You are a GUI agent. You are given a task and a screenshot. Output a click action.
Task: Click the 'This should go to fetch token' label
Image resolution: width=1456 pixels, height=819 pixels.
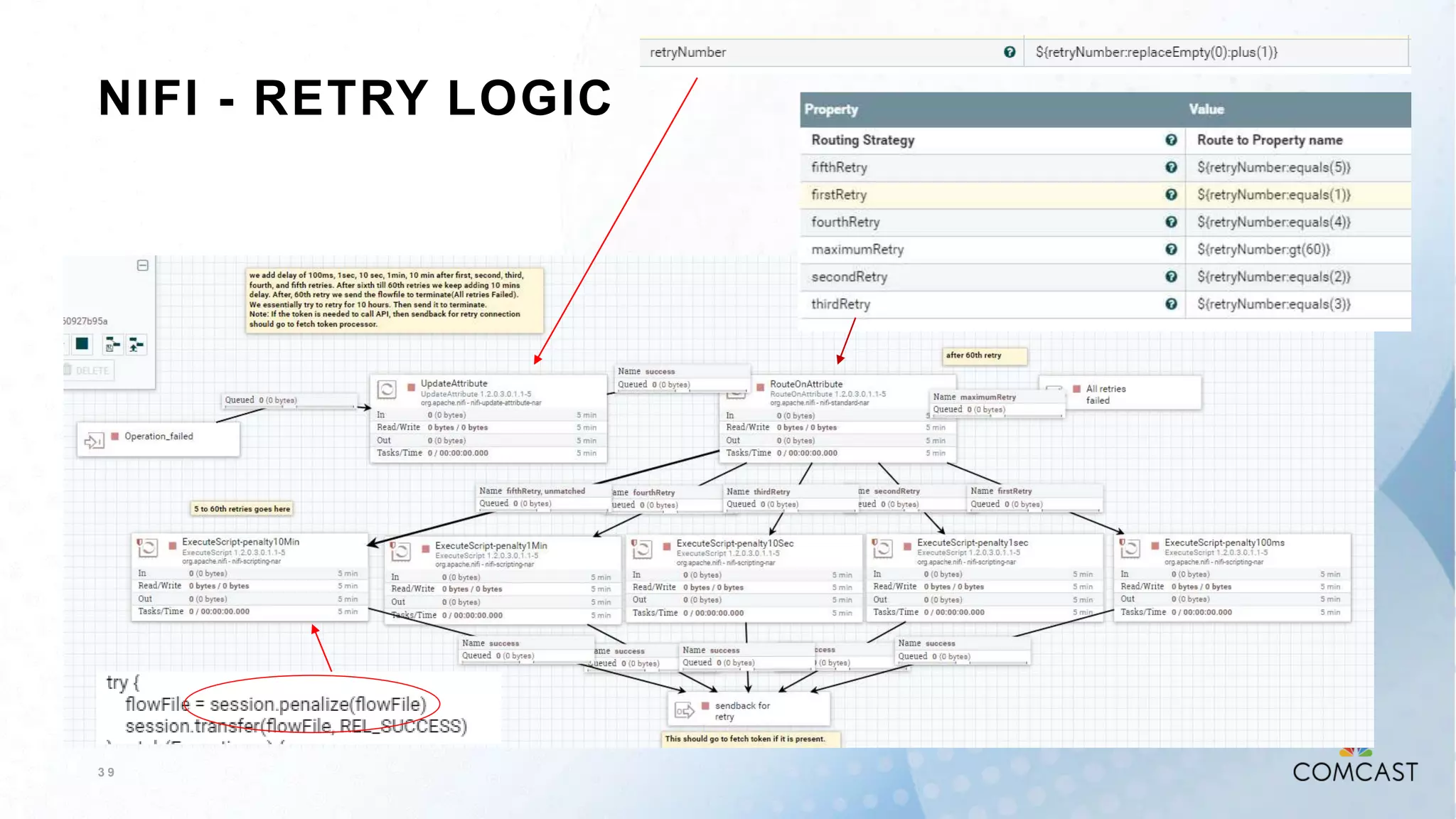click(751, 739)
